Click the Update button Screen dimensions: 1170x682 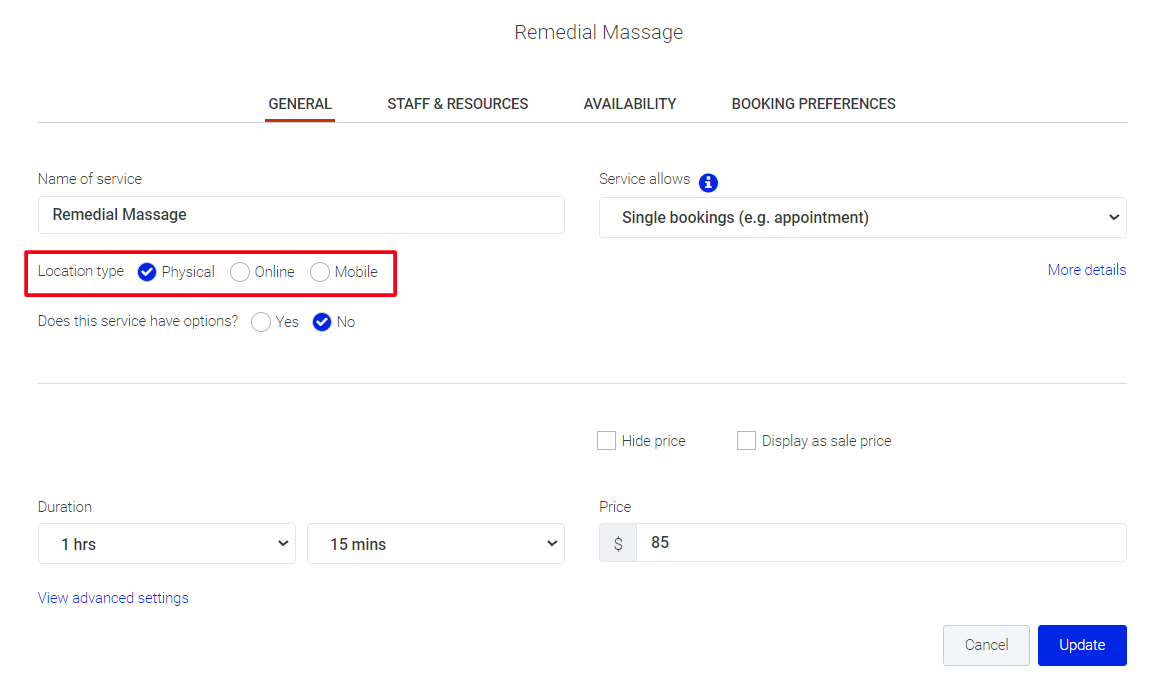click(x=1082, y=645)
